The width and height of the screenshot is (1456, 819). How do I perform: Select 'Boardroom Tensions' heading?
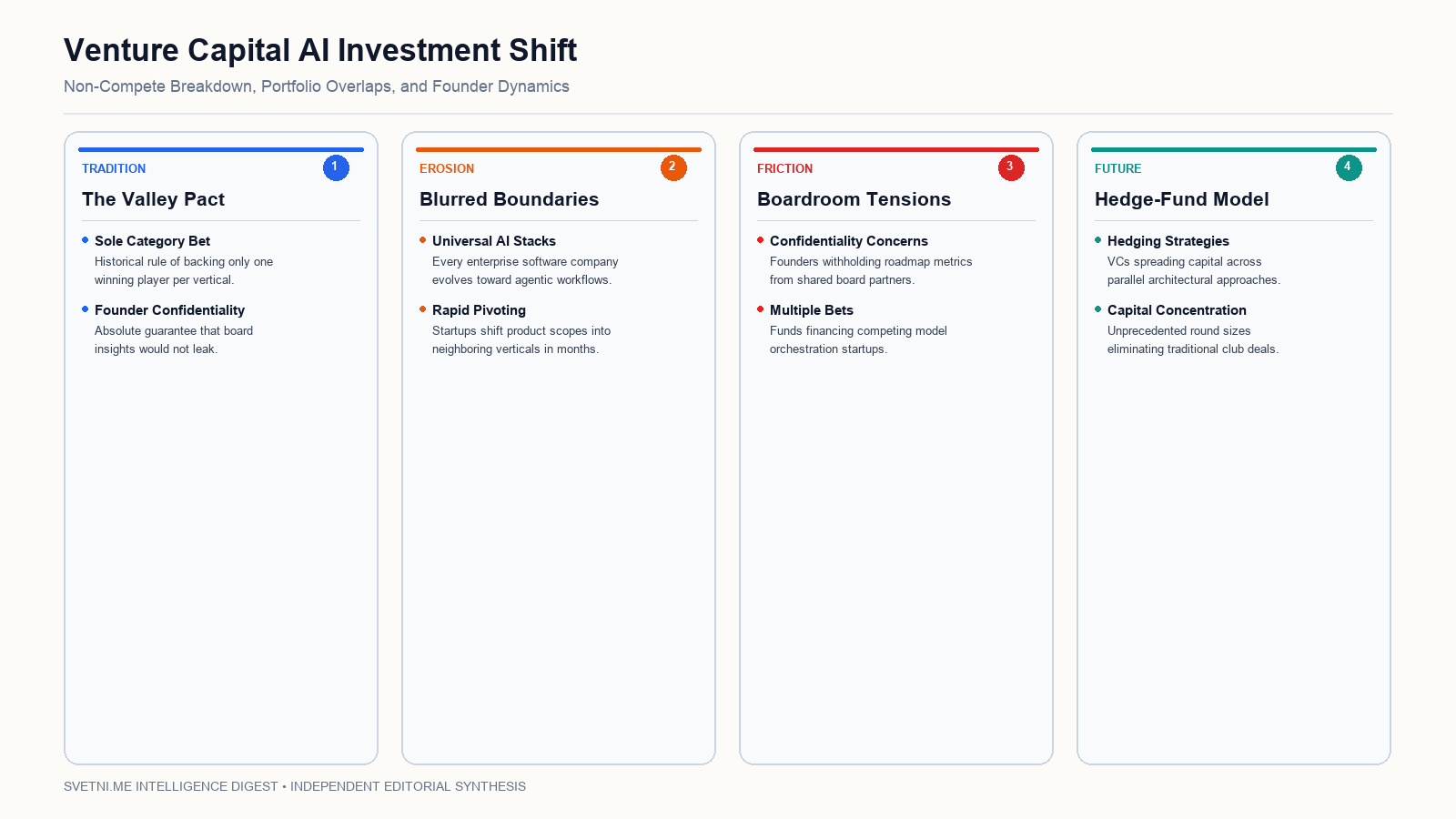(854, 199)
